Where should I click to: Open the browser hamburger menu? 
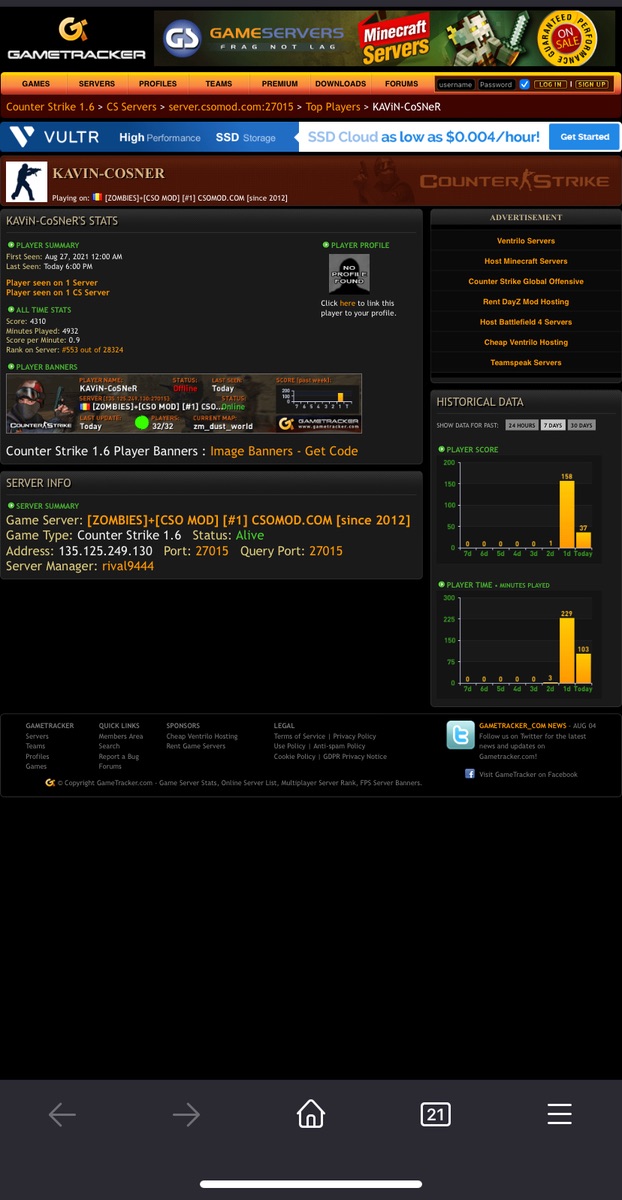[559, 1114]
